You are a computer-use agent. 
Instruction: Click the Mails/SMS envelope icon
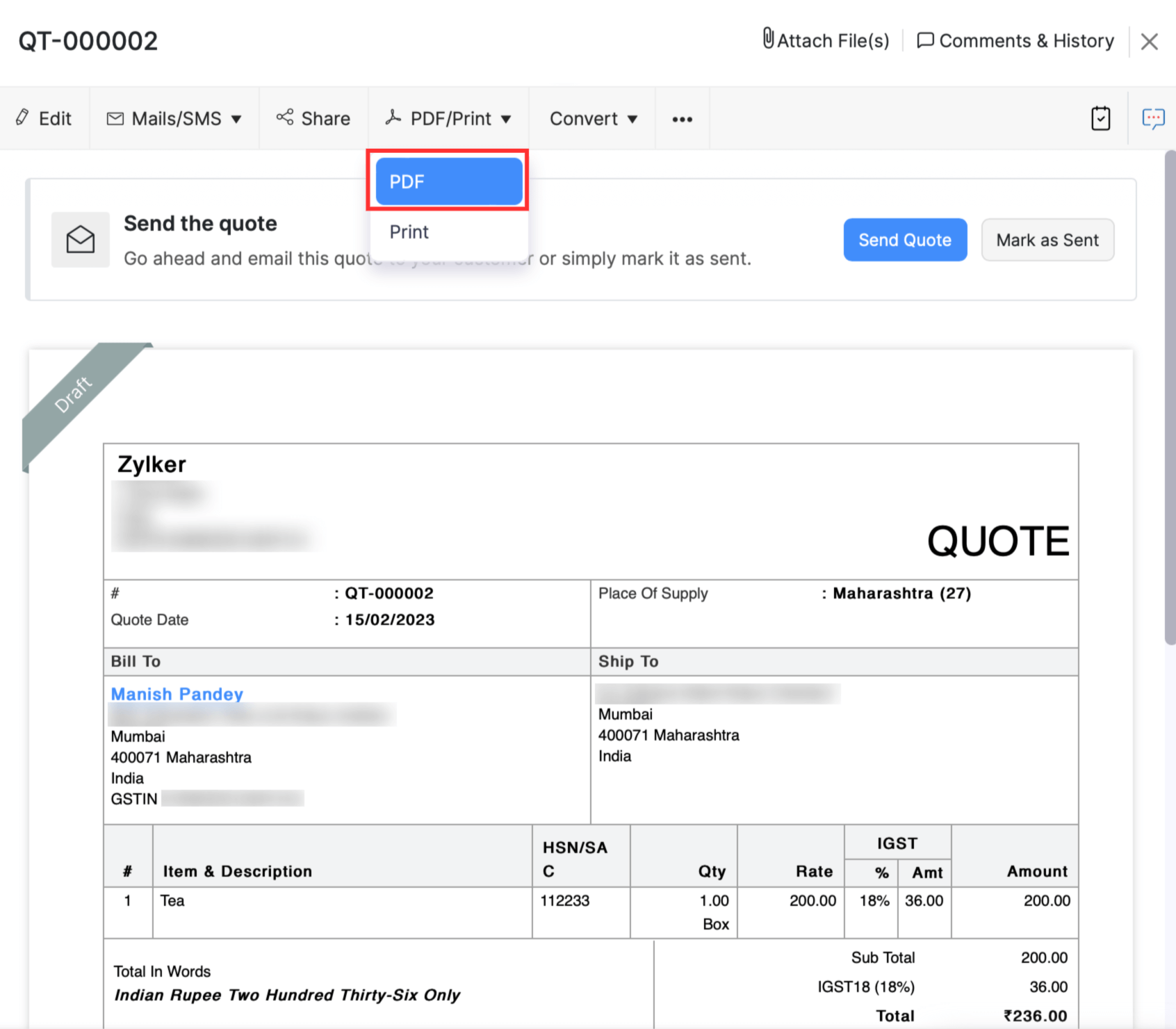(x=115, y=118)
